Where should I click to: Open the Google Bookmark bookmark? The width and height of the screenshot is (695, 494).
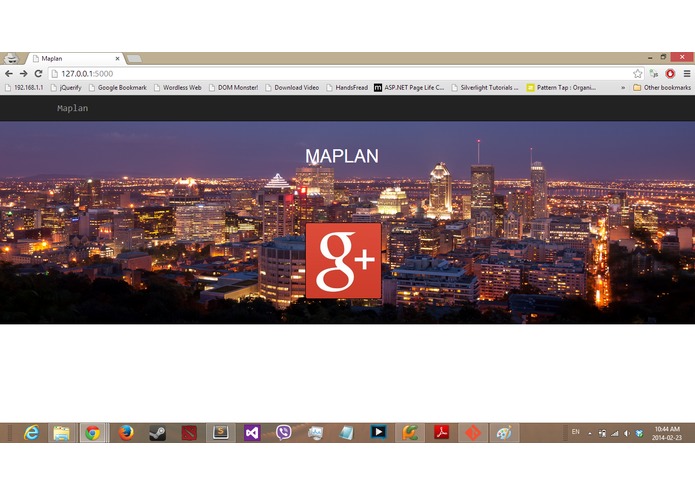[118, 88]
